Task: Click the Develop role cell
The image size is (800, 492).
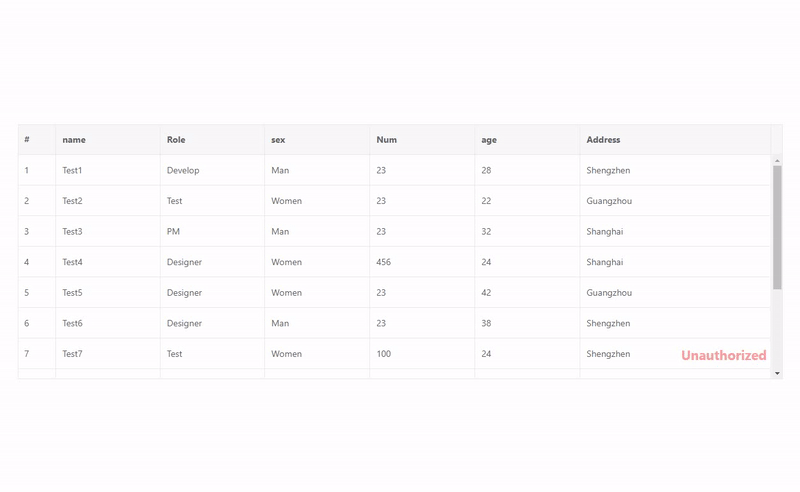Action: [x=183, y=171]
